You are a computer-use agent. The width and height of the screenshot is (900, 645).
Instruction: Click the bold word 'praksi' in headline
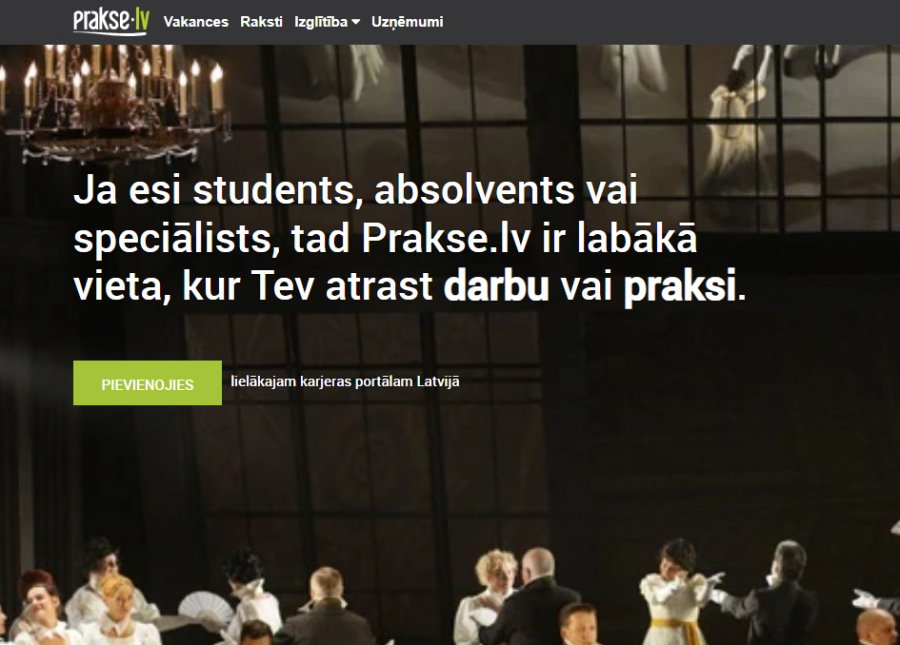point(680,286)
